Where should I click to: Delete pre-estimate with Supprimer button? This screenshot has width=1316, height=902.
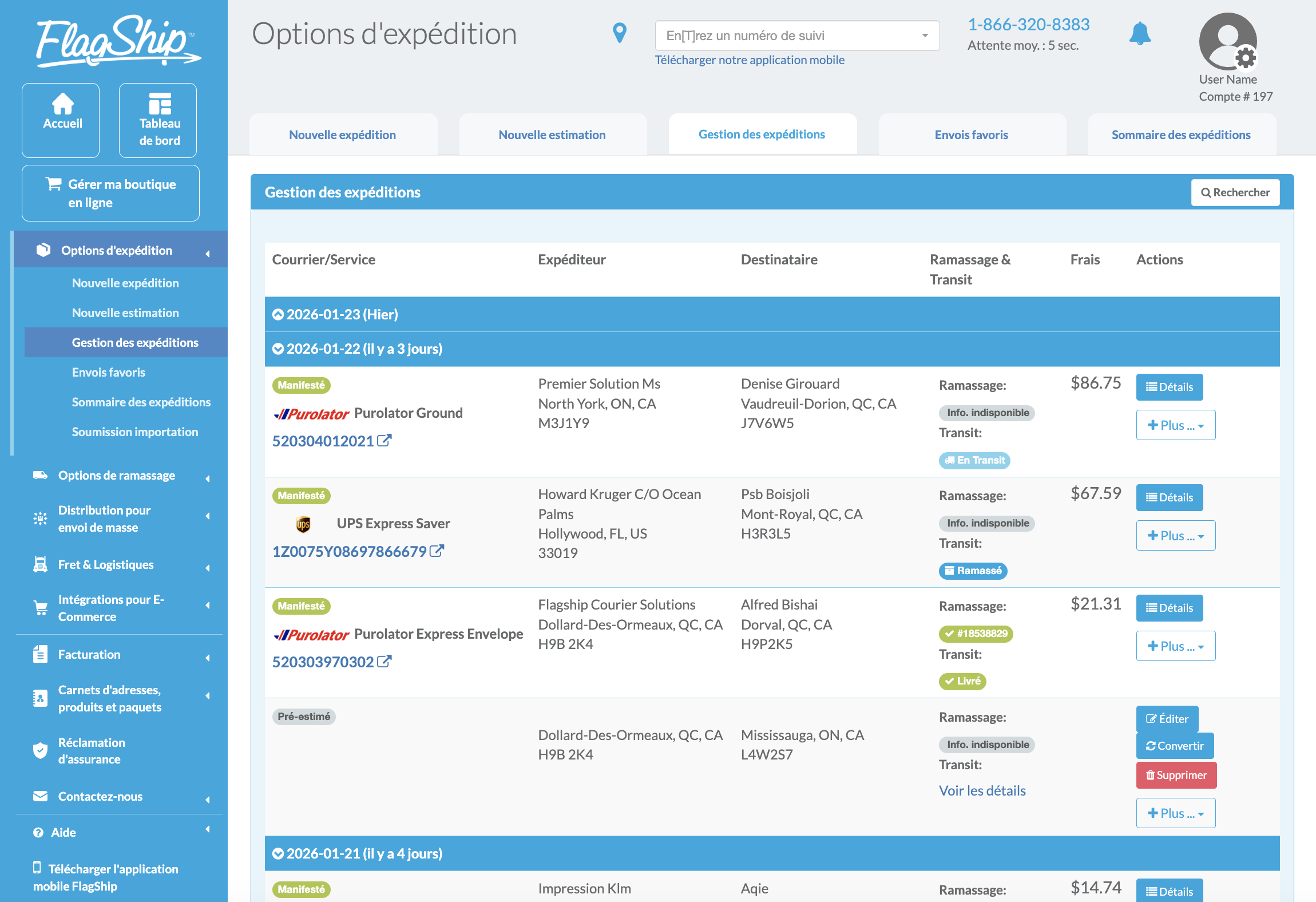coord(1176,775)
